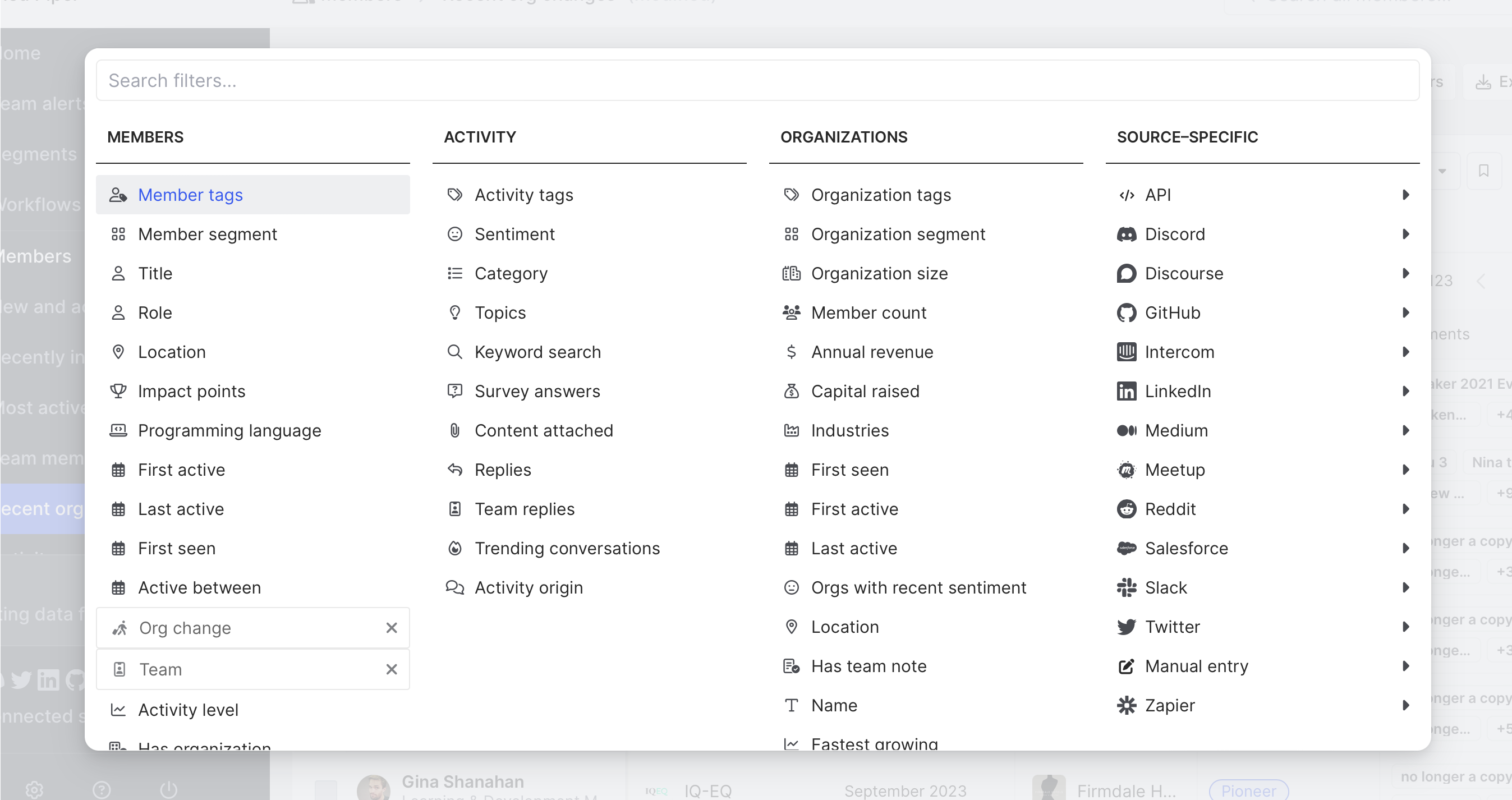
Task: Click the GitHub octocat icon
Action: click(x=1127, y=313)
